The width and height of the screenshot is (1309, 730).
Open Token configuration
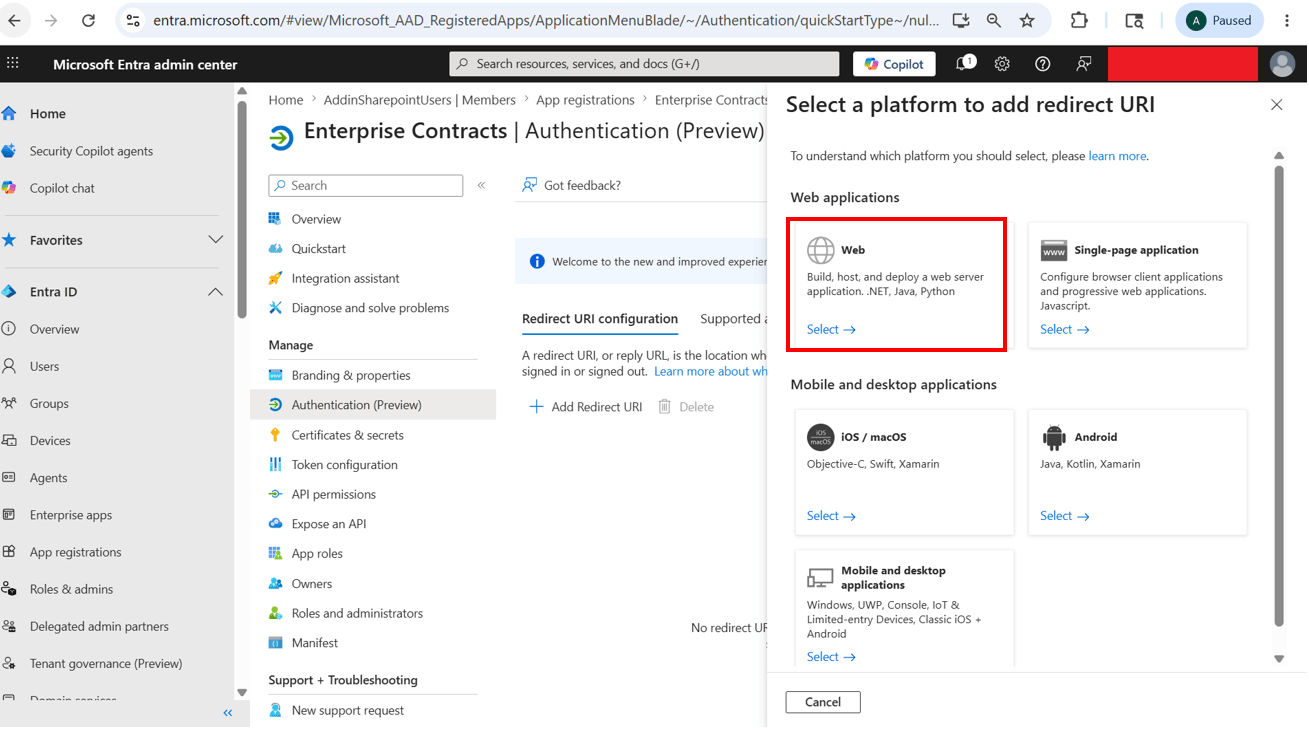tap(344, 465)
